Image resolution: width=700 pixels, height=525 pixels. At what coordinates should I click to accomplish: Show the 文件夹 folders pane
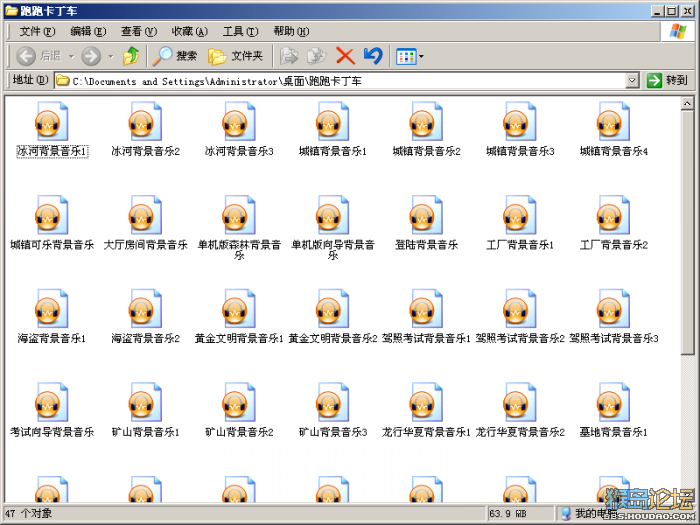click(x=235, y=56)
